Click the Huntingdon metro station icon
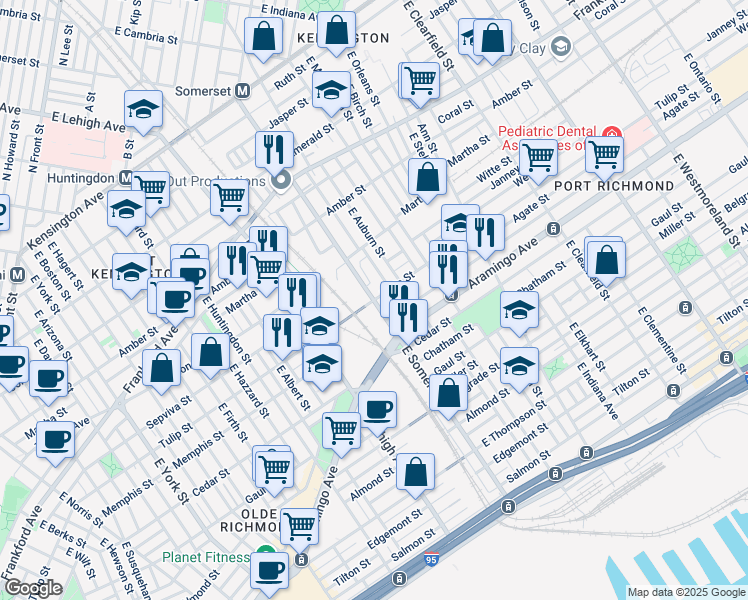Viewport: 748px width, 600px height. (x=126, y=178)
